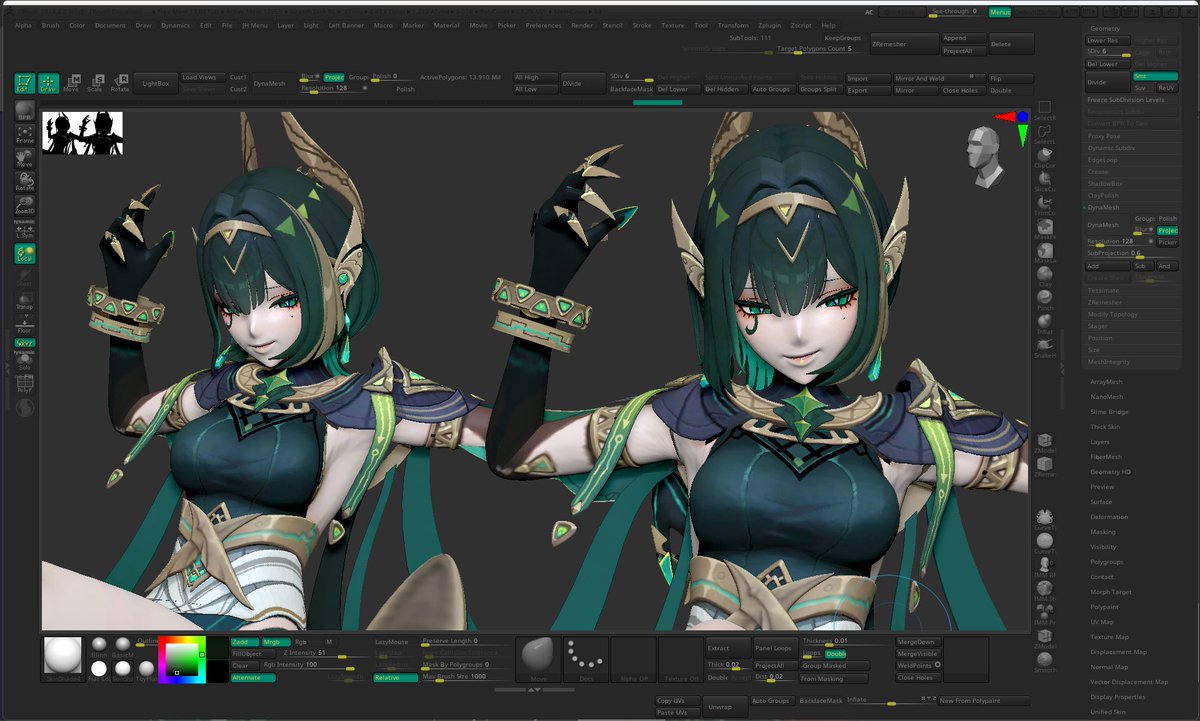
Task: Toggle the Menus button at top
Action: pyautogui.click(x=999, y=12)
